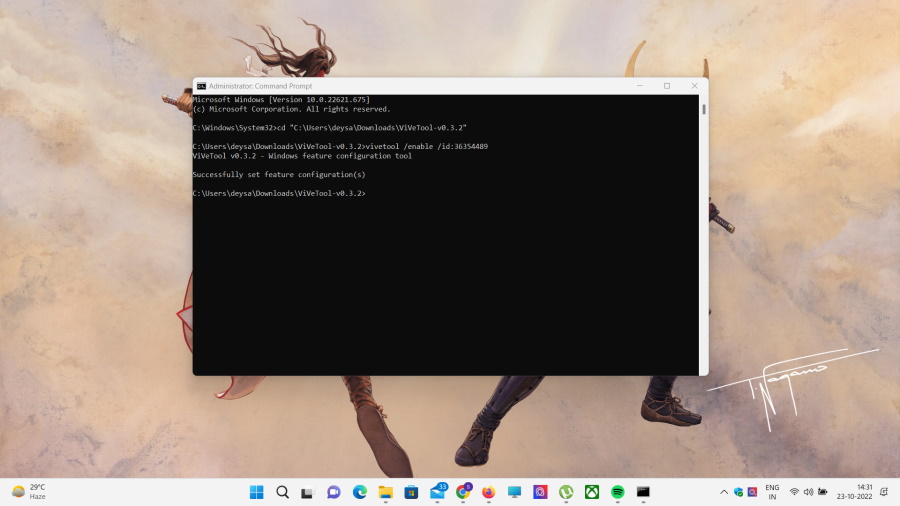Open the Windows Start menu
Viewport: 900px width, 506px height.
click(x=257, y=492)
